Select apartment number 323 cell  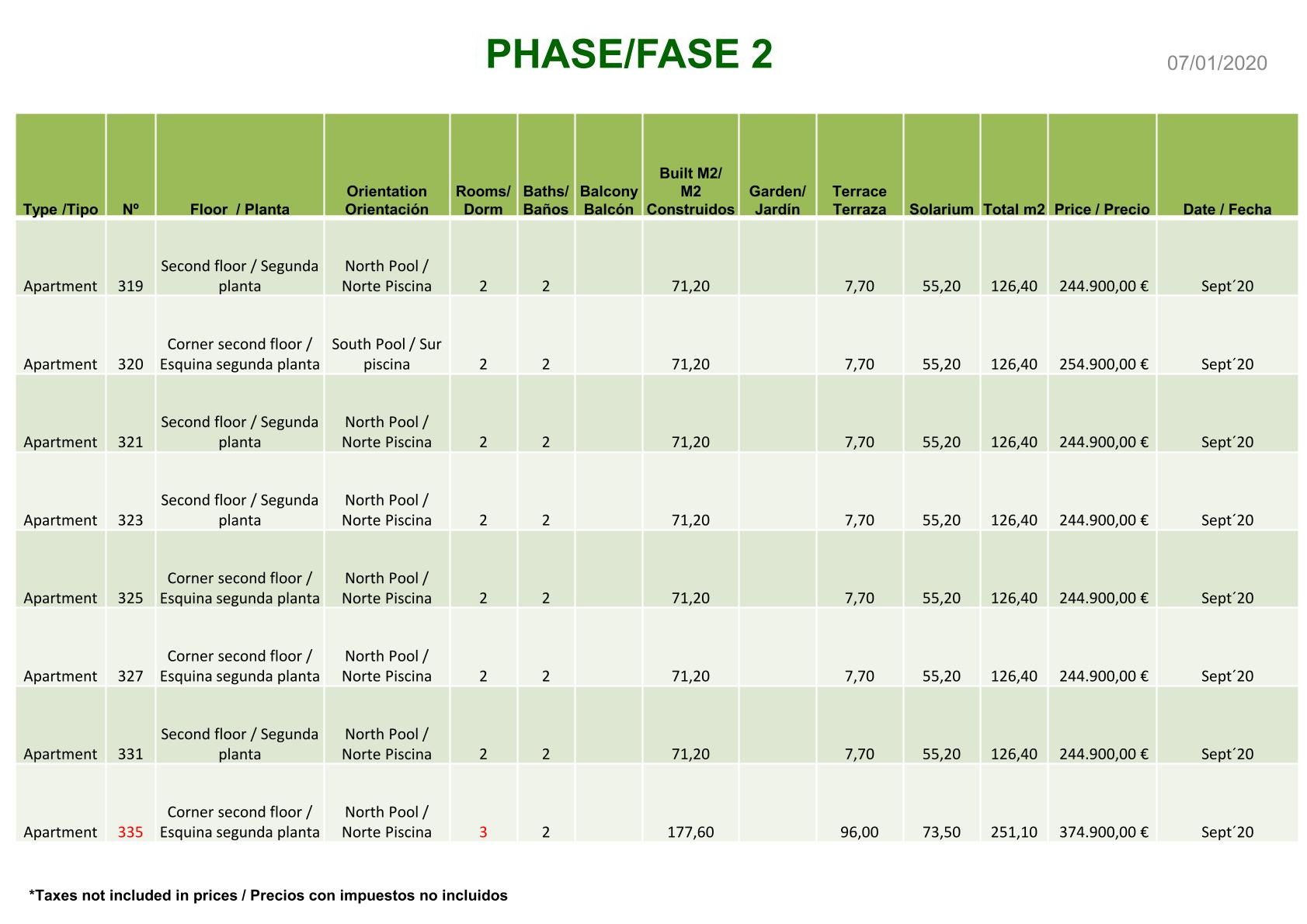coord(130,520)
